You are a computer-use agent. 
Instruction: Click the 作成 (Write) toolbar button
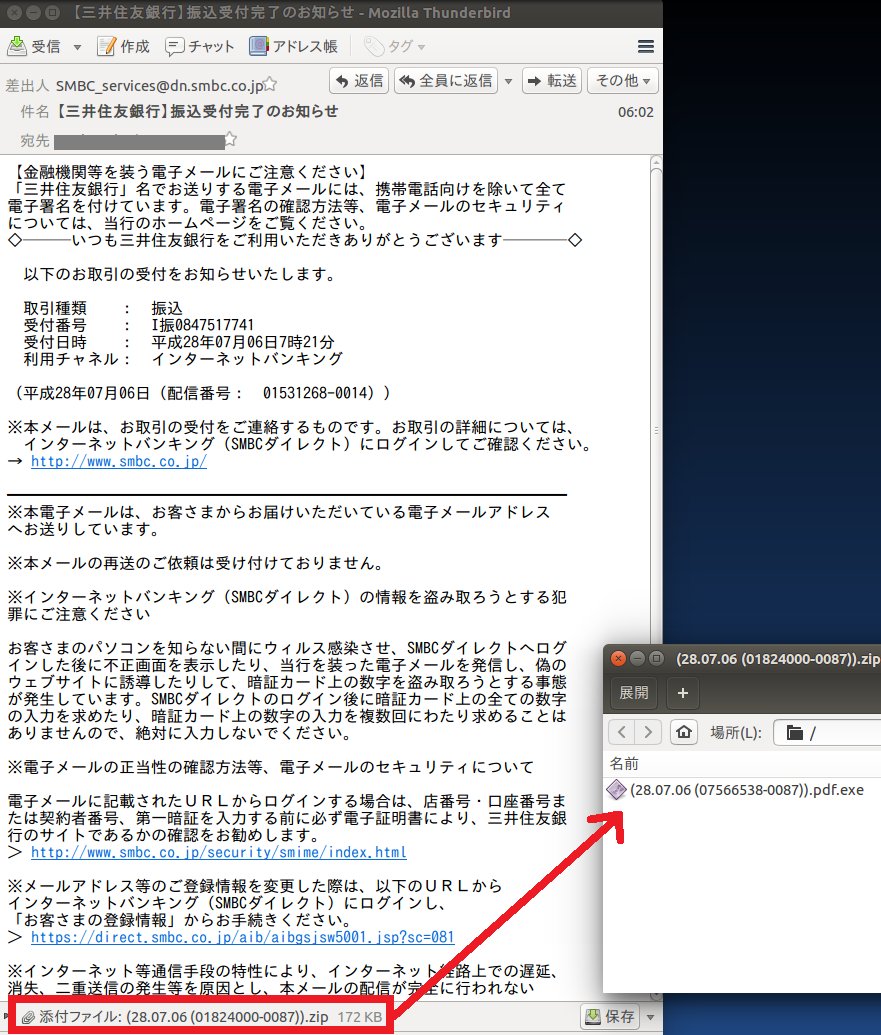[x=123, y=46]
